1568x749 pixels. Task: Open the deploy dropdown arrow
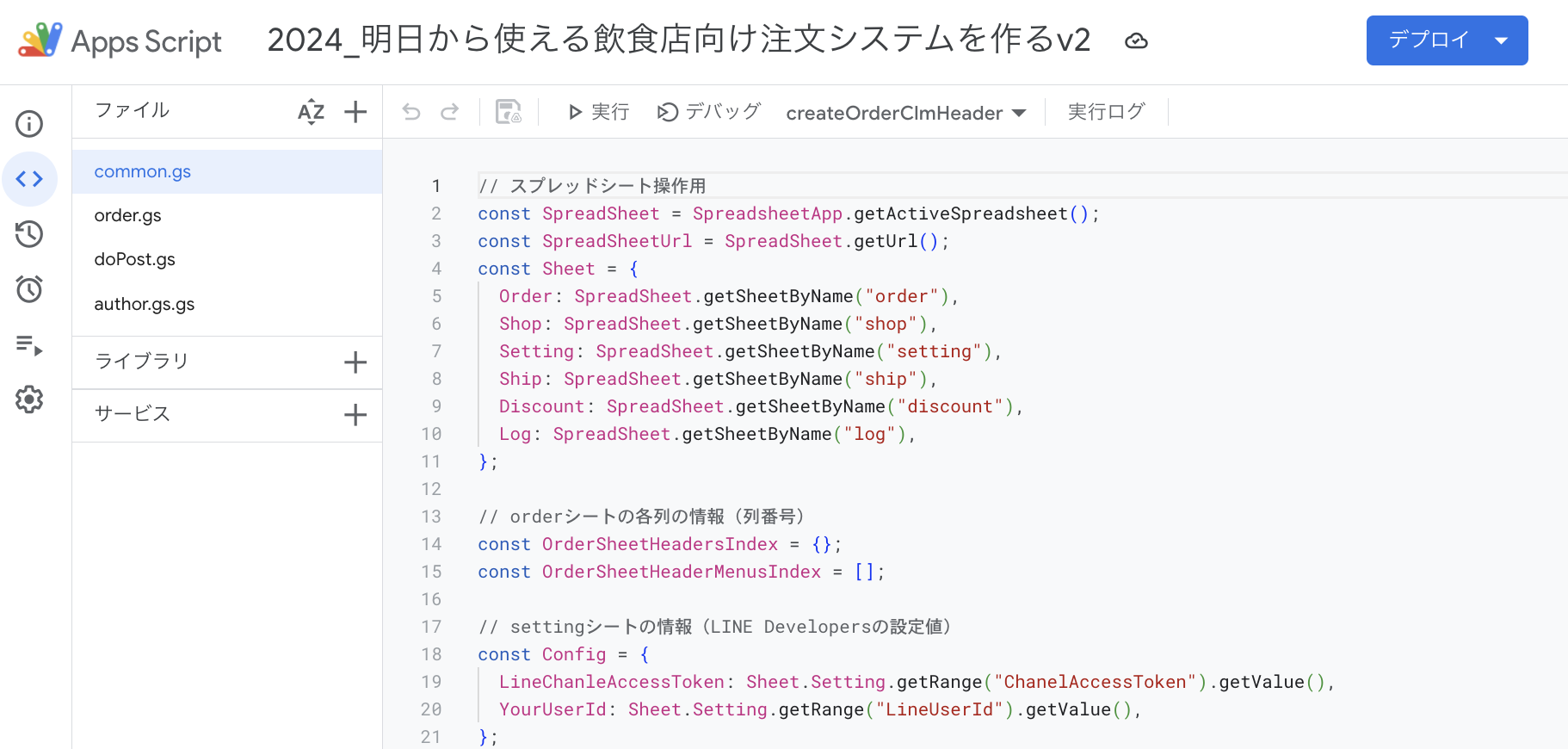pos(1502,40)
